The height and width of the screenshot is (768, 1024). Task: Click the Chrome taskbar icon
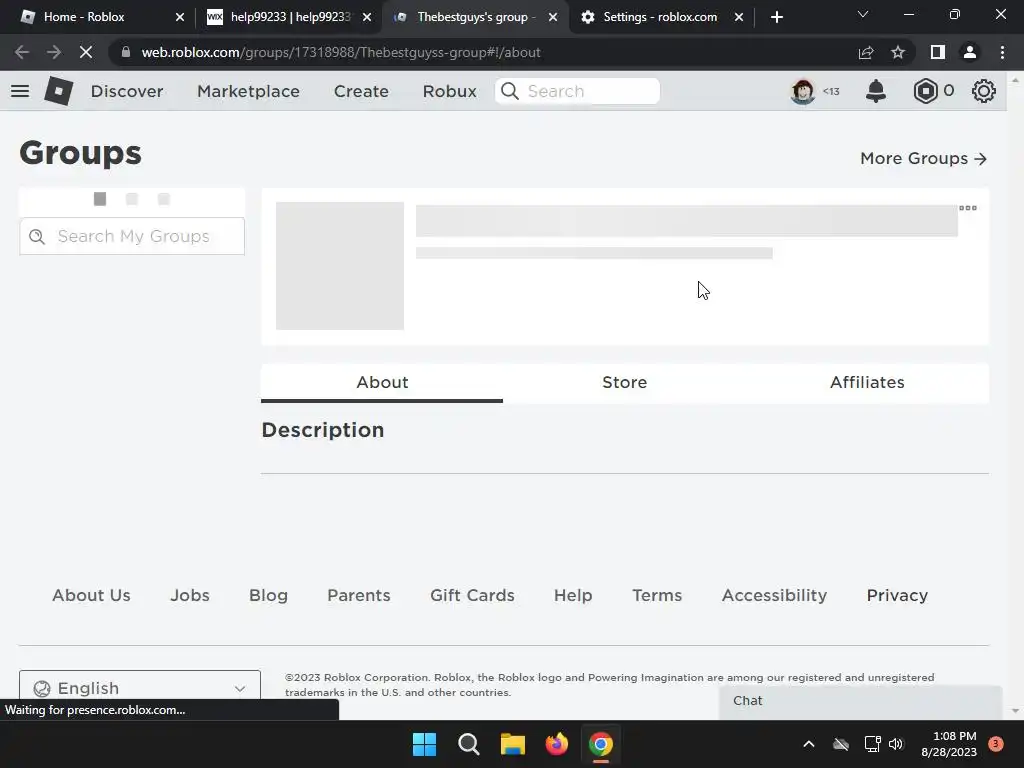click(601, 744)
